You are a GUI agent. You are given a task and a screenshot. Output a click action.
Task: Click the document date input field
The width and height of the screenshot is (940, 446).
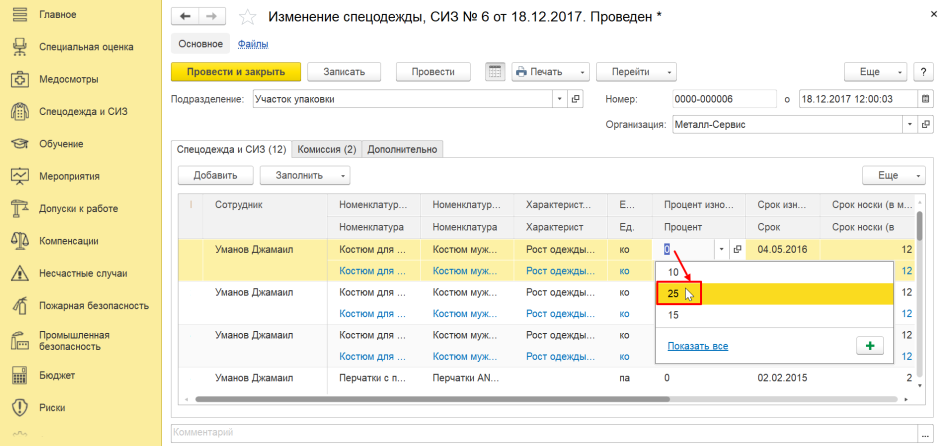click(x=858, y=100)
